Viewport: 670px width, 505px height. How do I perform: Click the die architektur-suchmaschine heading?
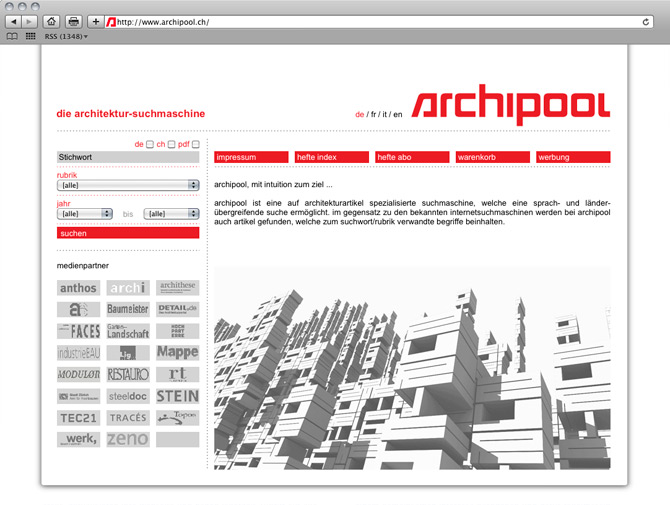pos(131,114)
